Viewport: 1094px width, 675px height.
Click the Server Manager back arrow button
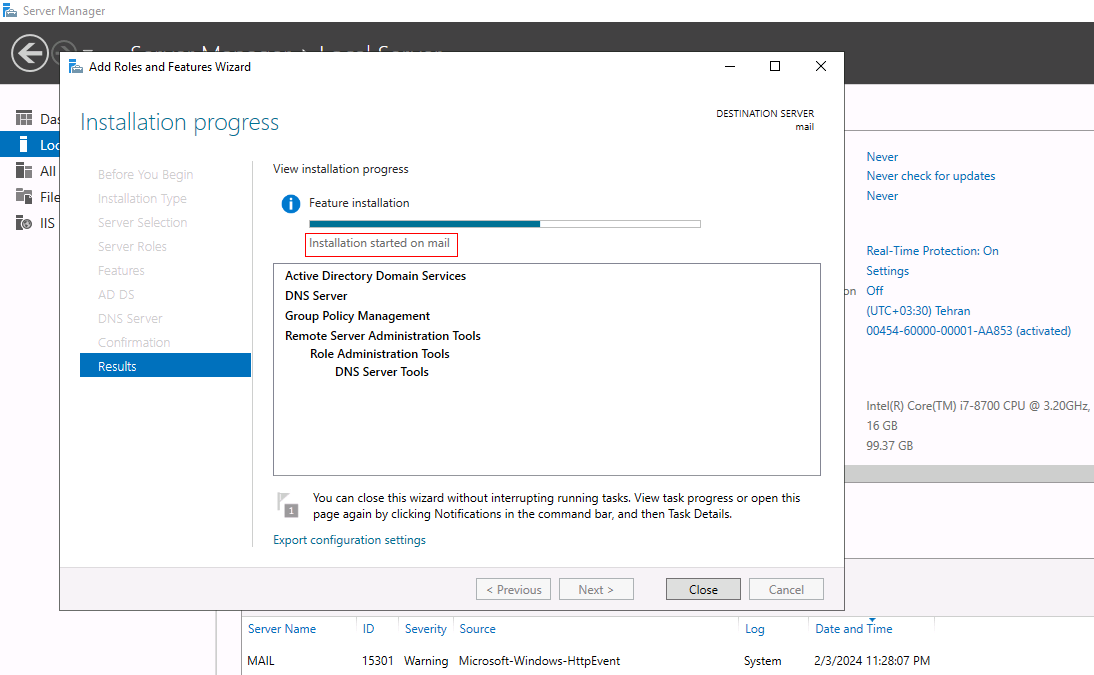[x=30, y=53]
